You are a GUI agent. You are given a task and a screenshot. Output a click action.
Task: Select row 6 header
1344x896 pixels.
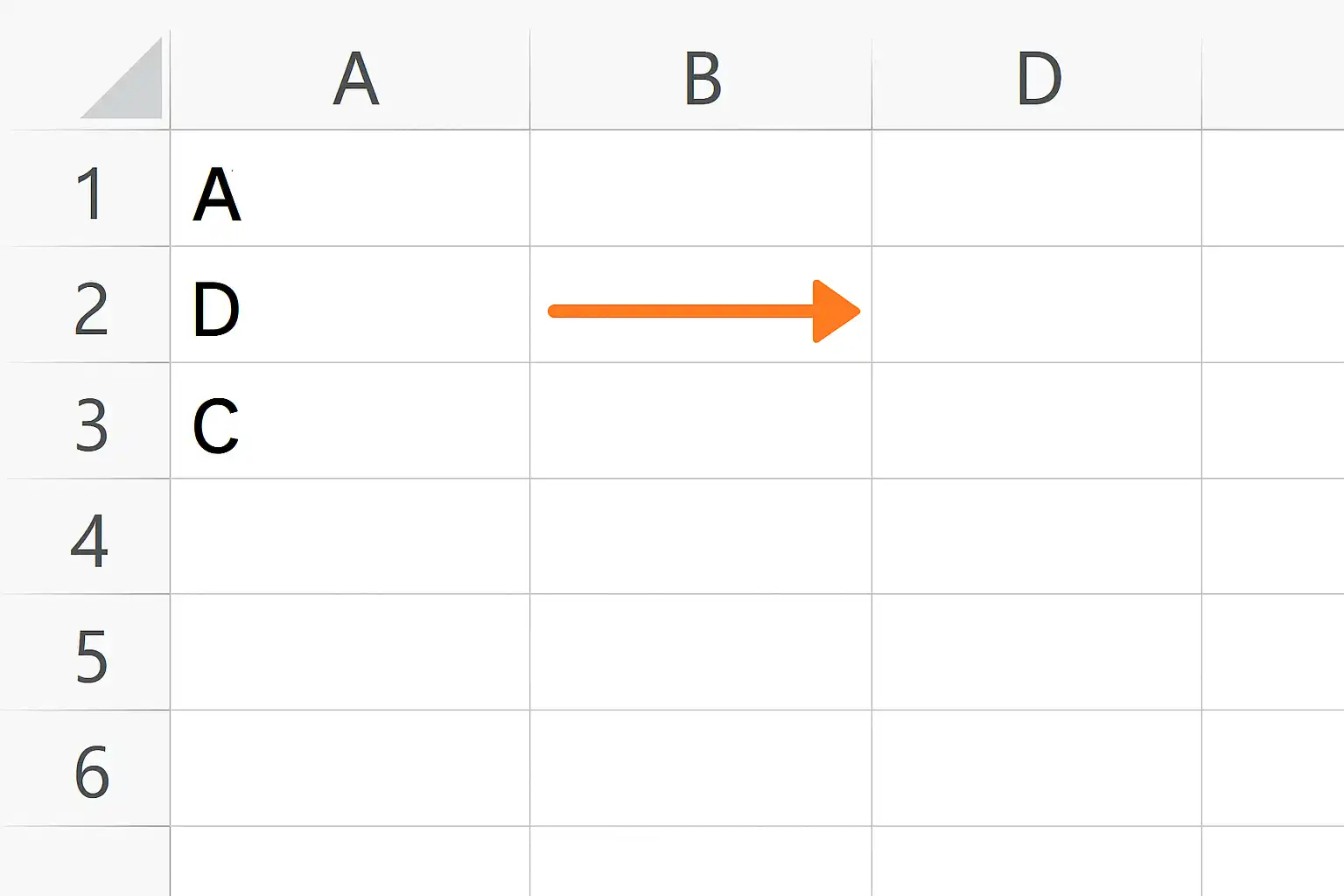point(87,768)
